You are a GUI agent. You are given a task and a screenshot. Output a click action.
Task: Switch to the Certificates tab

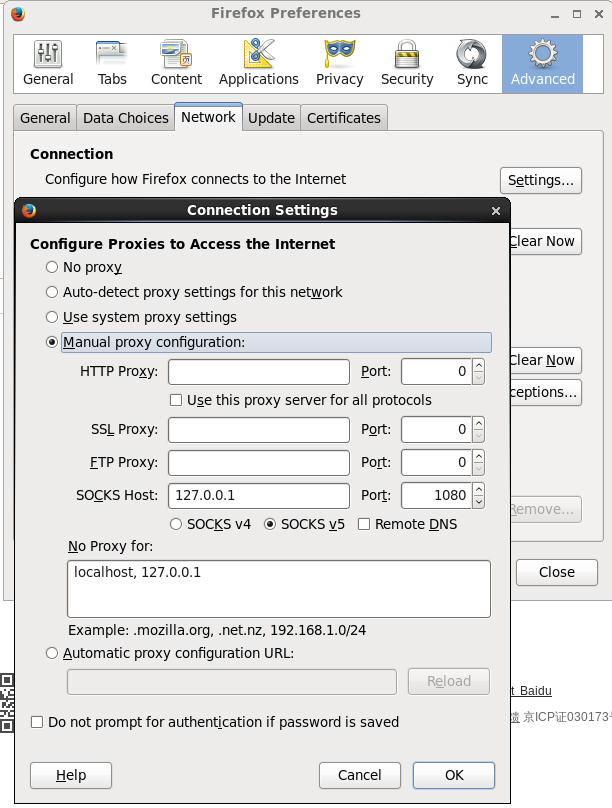coord(344,118)
